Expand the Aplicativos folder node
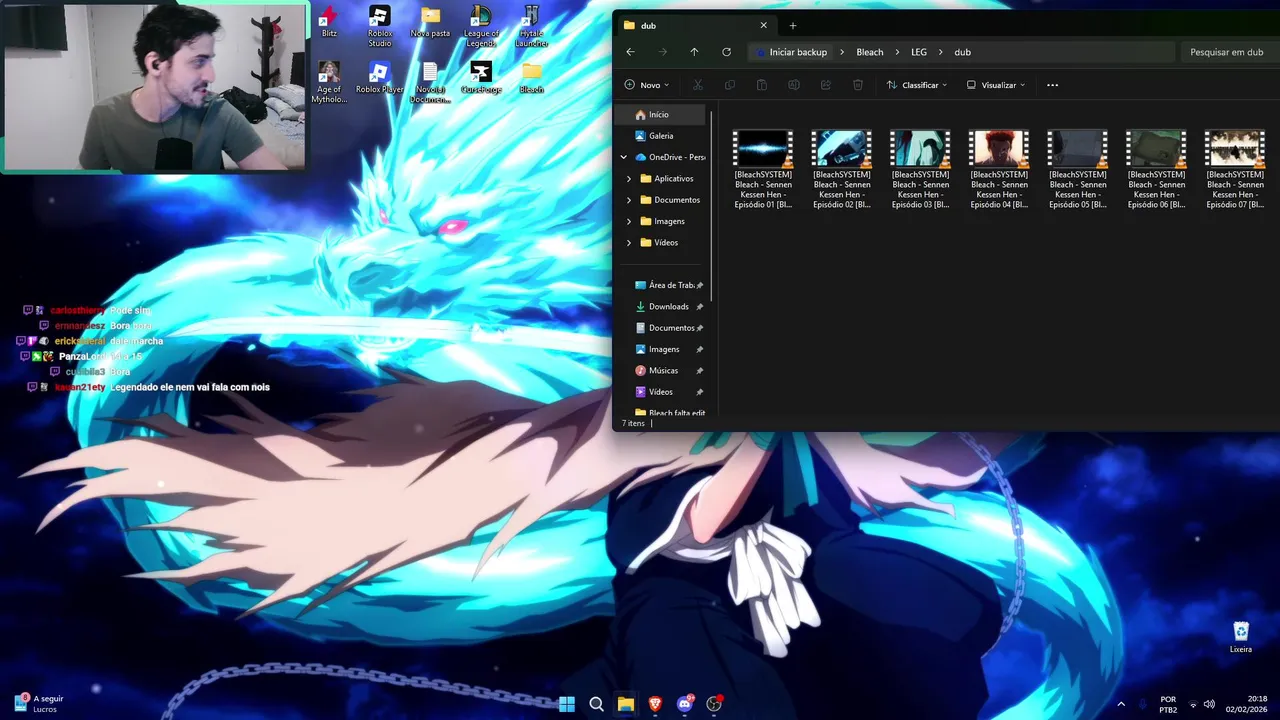Image resolution: width=1280 pixels, height=720 pixels. tap(629, 178)
